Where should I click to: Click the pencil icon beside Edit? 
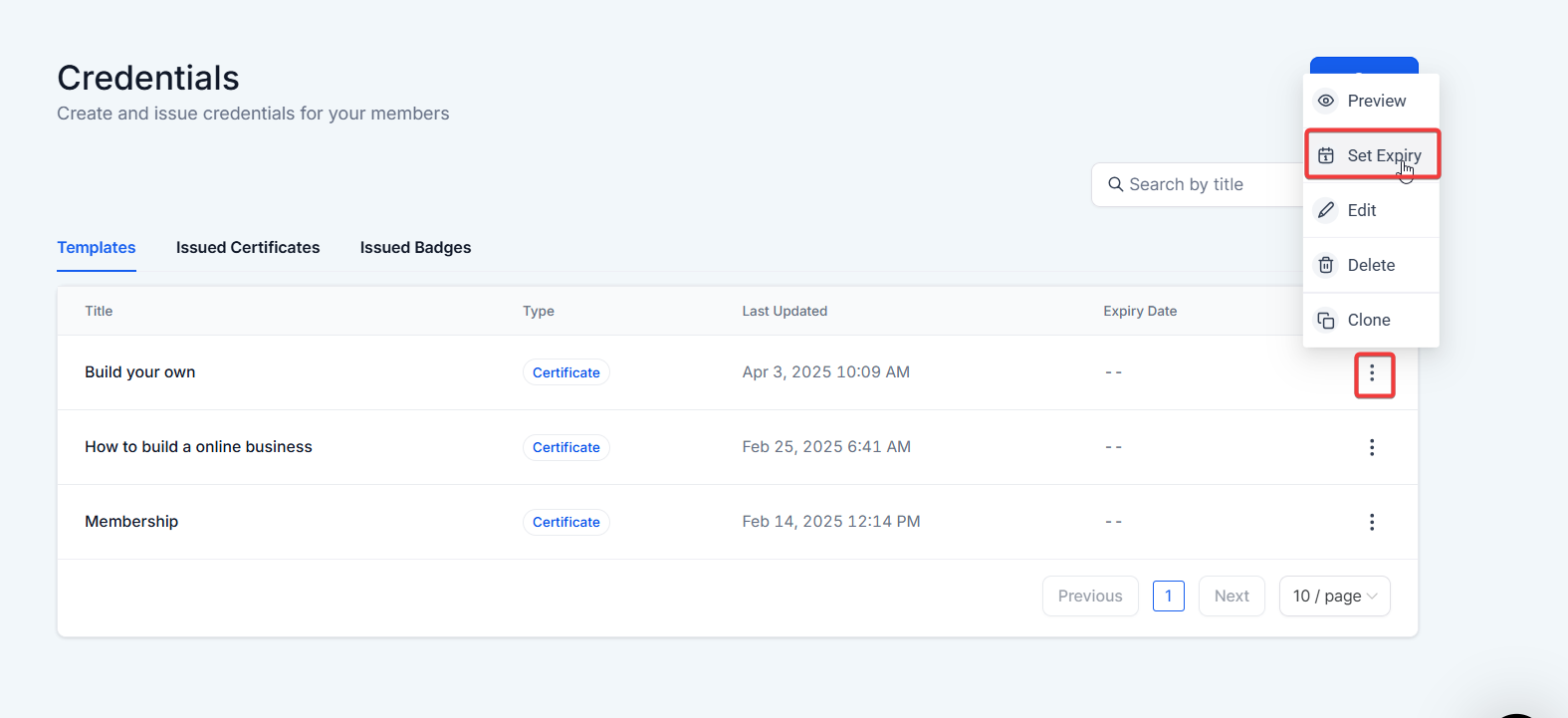1326,210
